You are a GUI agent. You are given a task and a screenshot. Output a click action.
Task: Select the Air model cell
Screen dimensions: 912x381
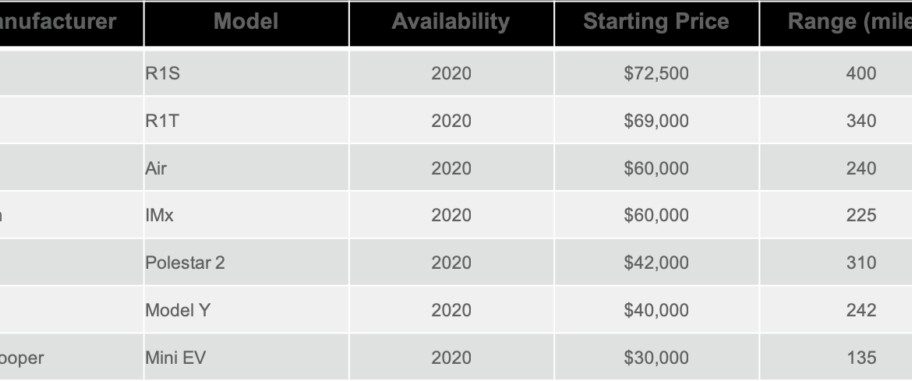246,168
